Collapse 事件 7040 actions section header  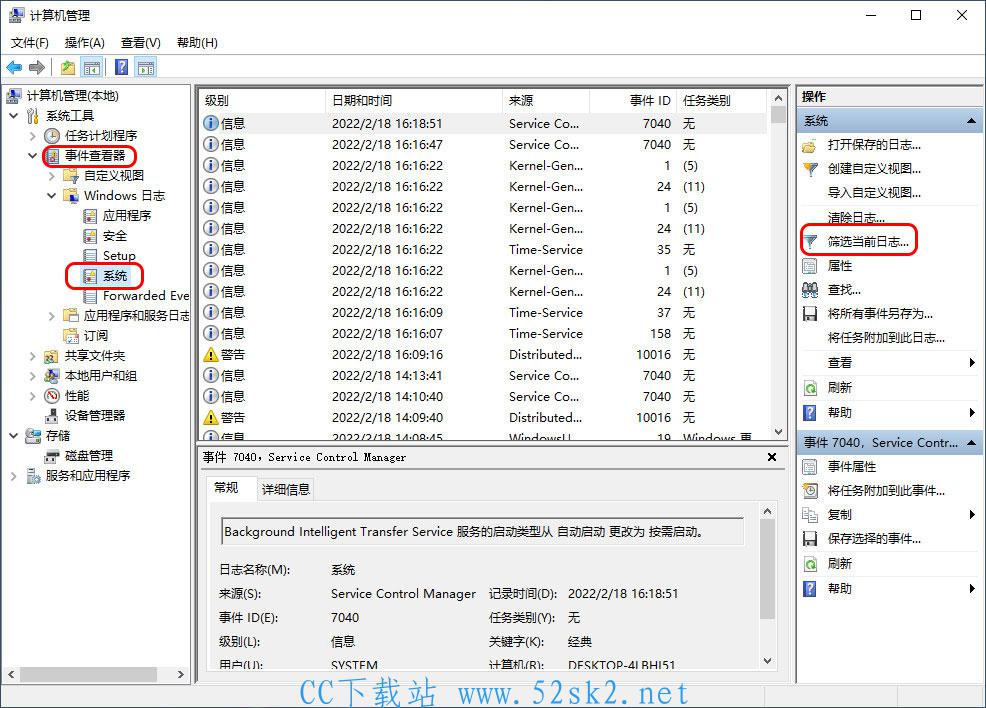click(x=971, y=443)
